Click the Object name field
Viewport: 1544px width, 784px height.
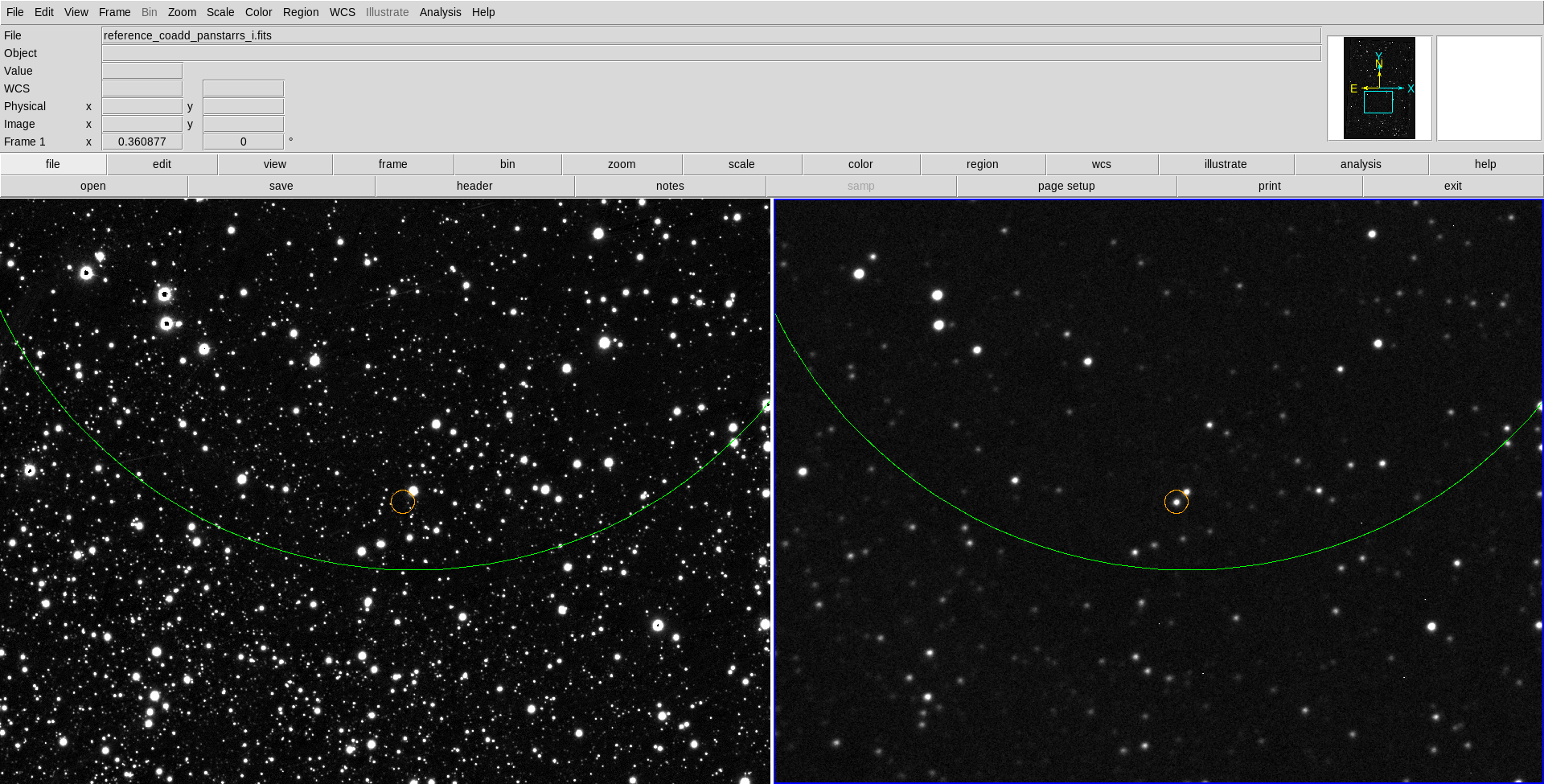pyautogui.click(x=711, y=53)
